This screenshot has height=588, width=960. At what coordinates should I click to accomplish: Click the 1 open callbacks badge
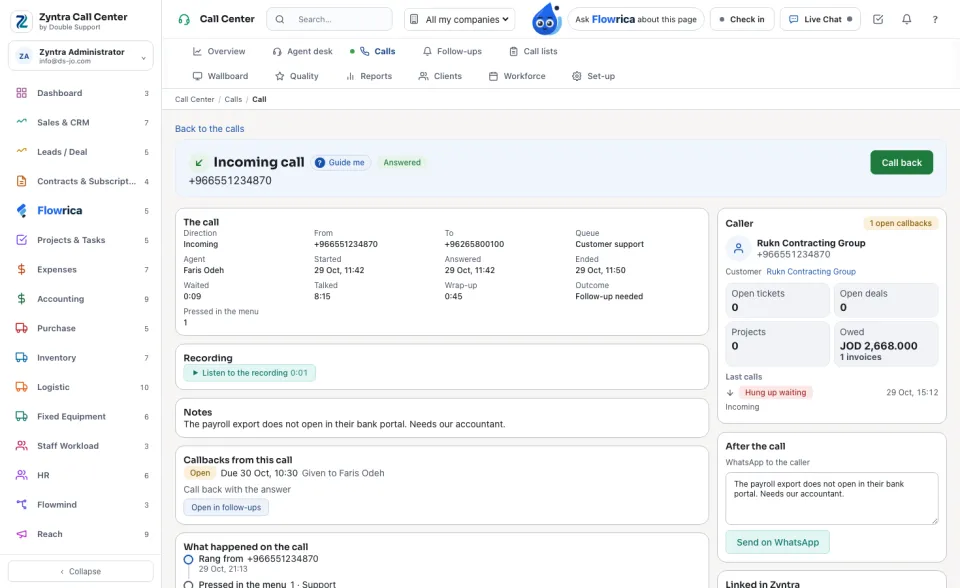(x=901, y=224)
